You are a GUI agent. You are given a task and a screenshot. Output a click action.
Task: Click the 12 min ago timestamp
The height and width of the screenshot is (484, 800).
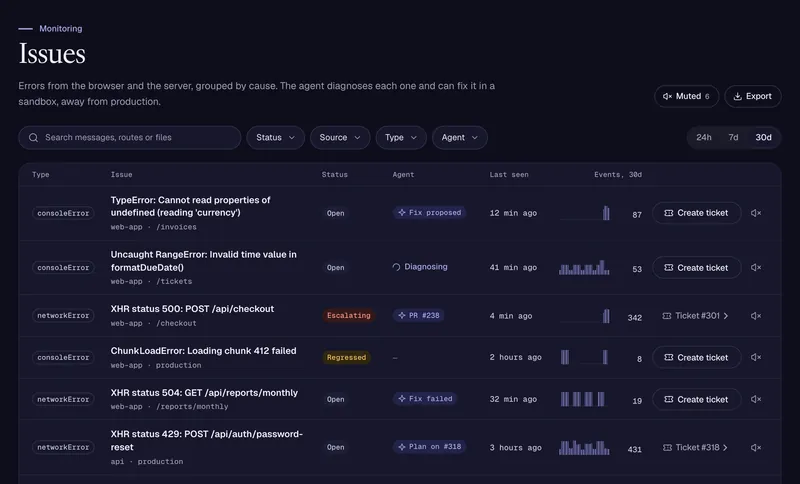pos(513,213)
